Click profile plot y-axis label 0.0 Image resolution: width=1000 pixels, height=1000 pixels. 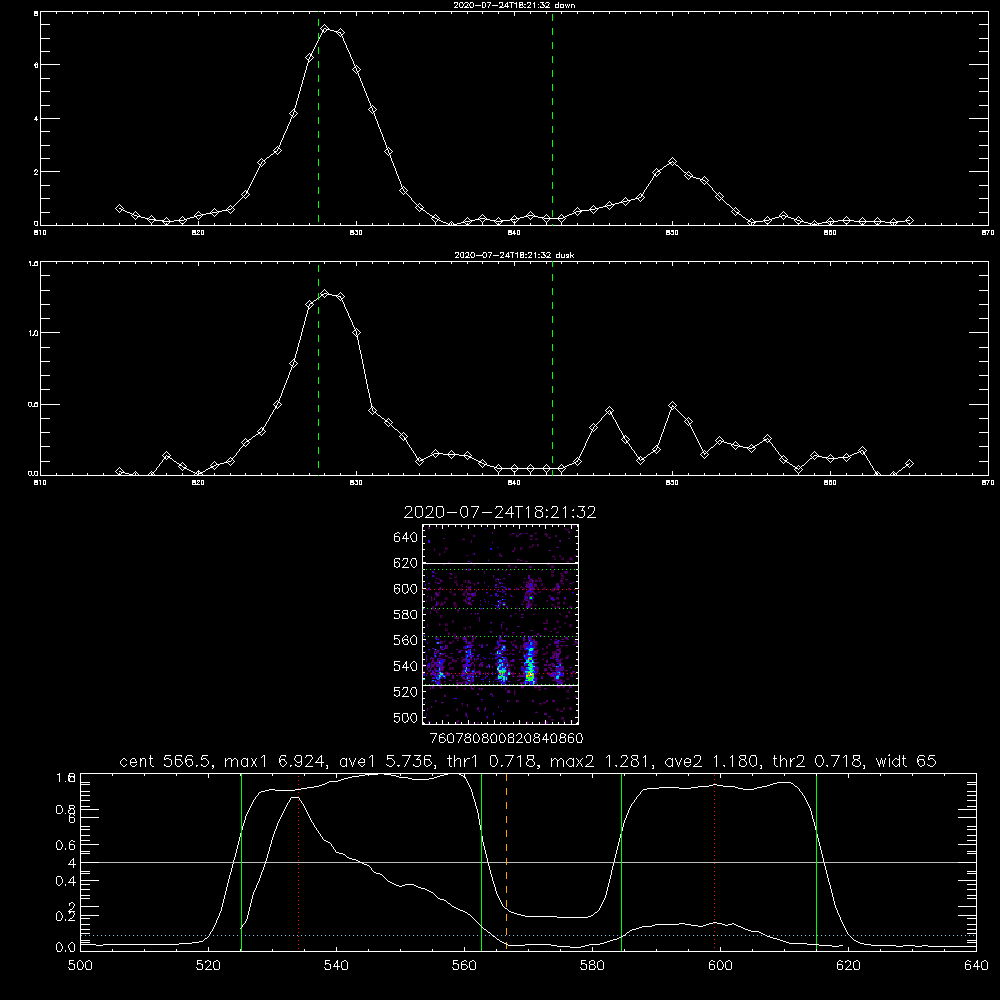[x=65, y=948]
